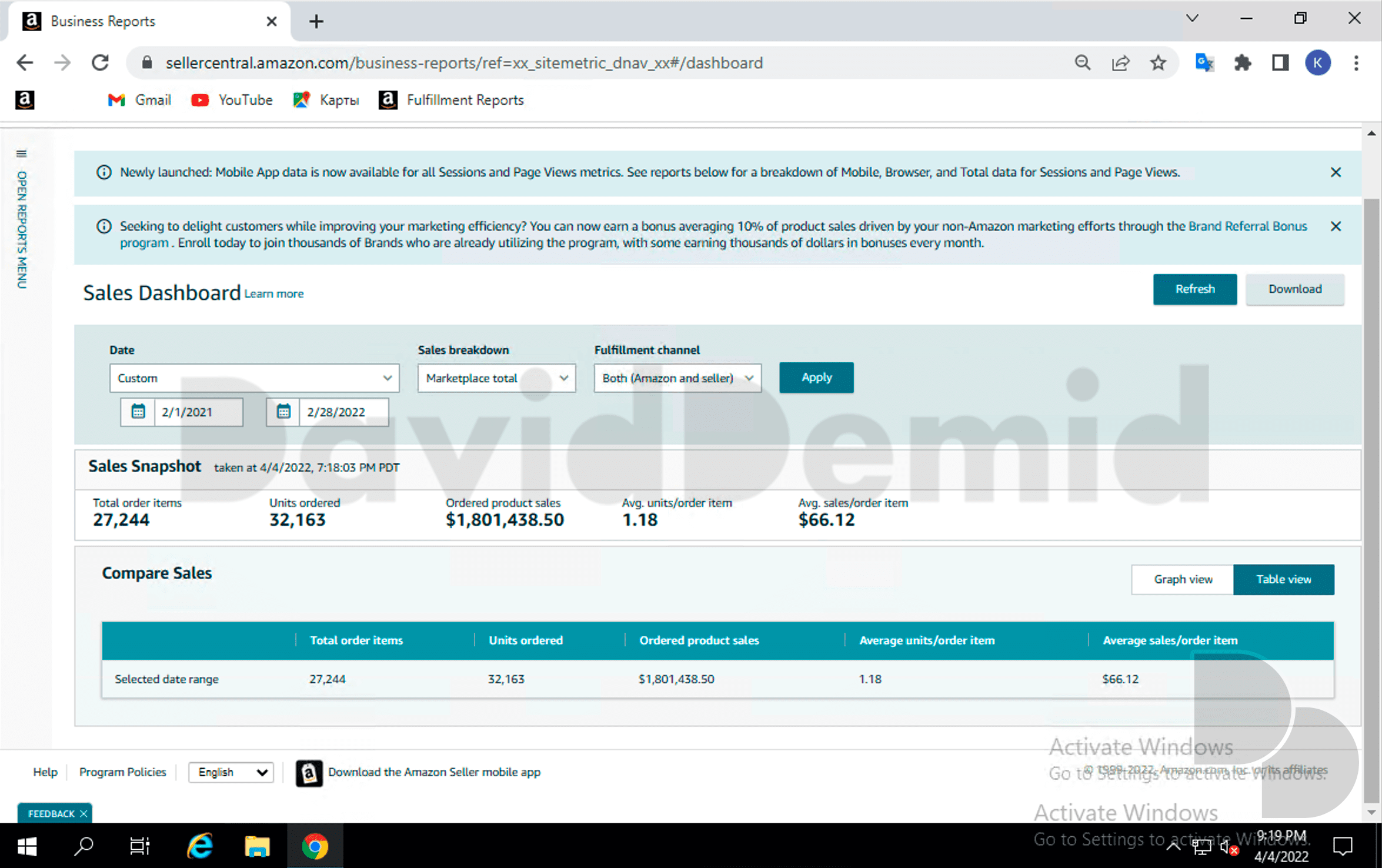Click the end date field 2/28/2022

tap(344, 412)
